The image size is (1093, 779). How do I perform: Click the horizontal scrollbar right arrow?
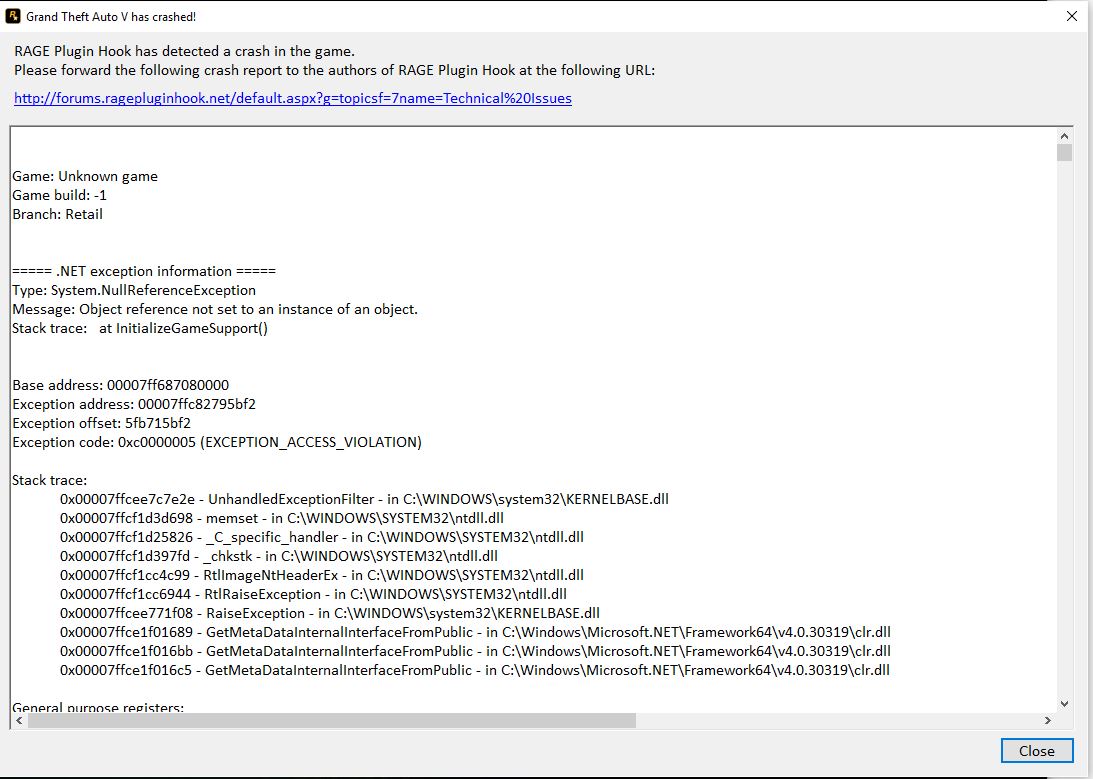1047,720
